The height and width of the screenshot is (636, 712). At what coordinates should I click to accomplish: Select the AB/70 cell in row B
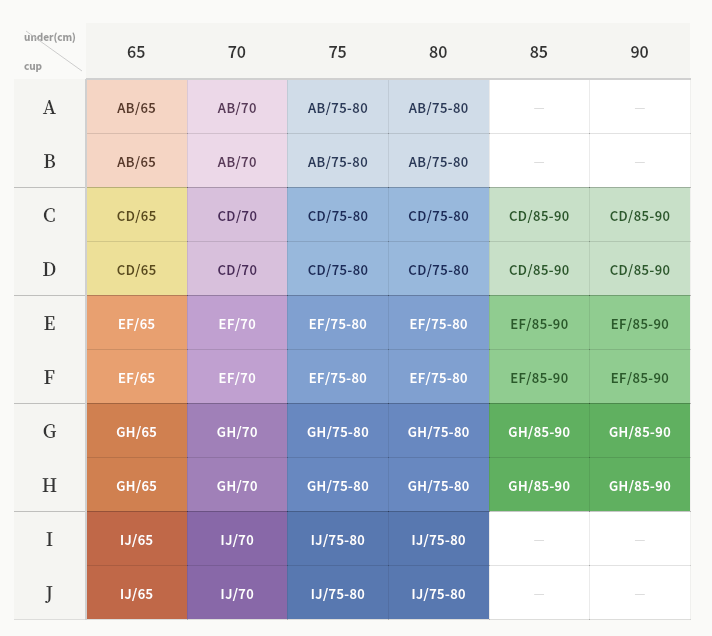coord(237,162)
